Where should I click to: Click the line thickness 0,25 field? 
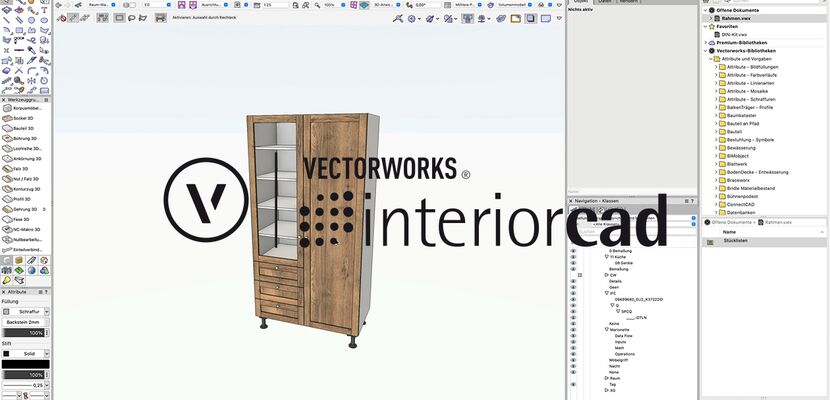[23, 385]
